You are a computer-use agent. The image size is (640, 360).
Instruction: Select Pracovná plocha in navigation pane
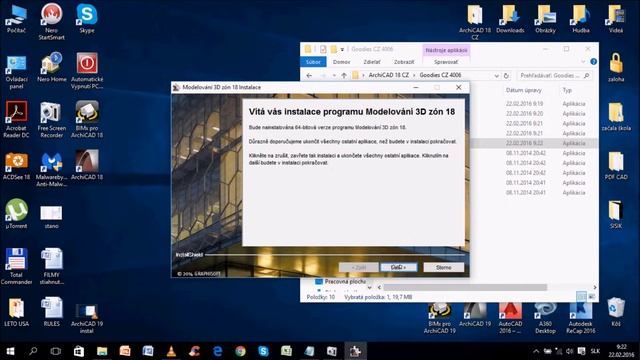(x=345, y=282)
